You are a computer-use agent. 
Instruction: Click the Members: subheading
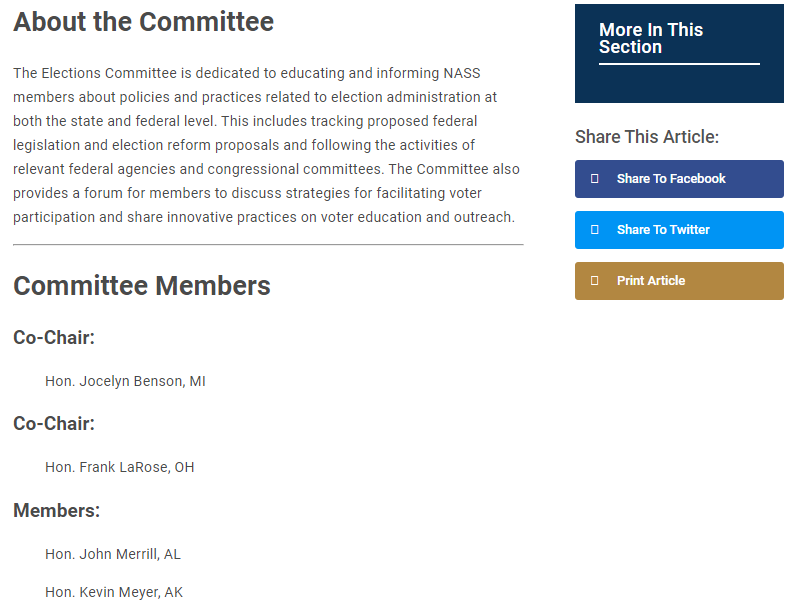[x=57, y=510]
